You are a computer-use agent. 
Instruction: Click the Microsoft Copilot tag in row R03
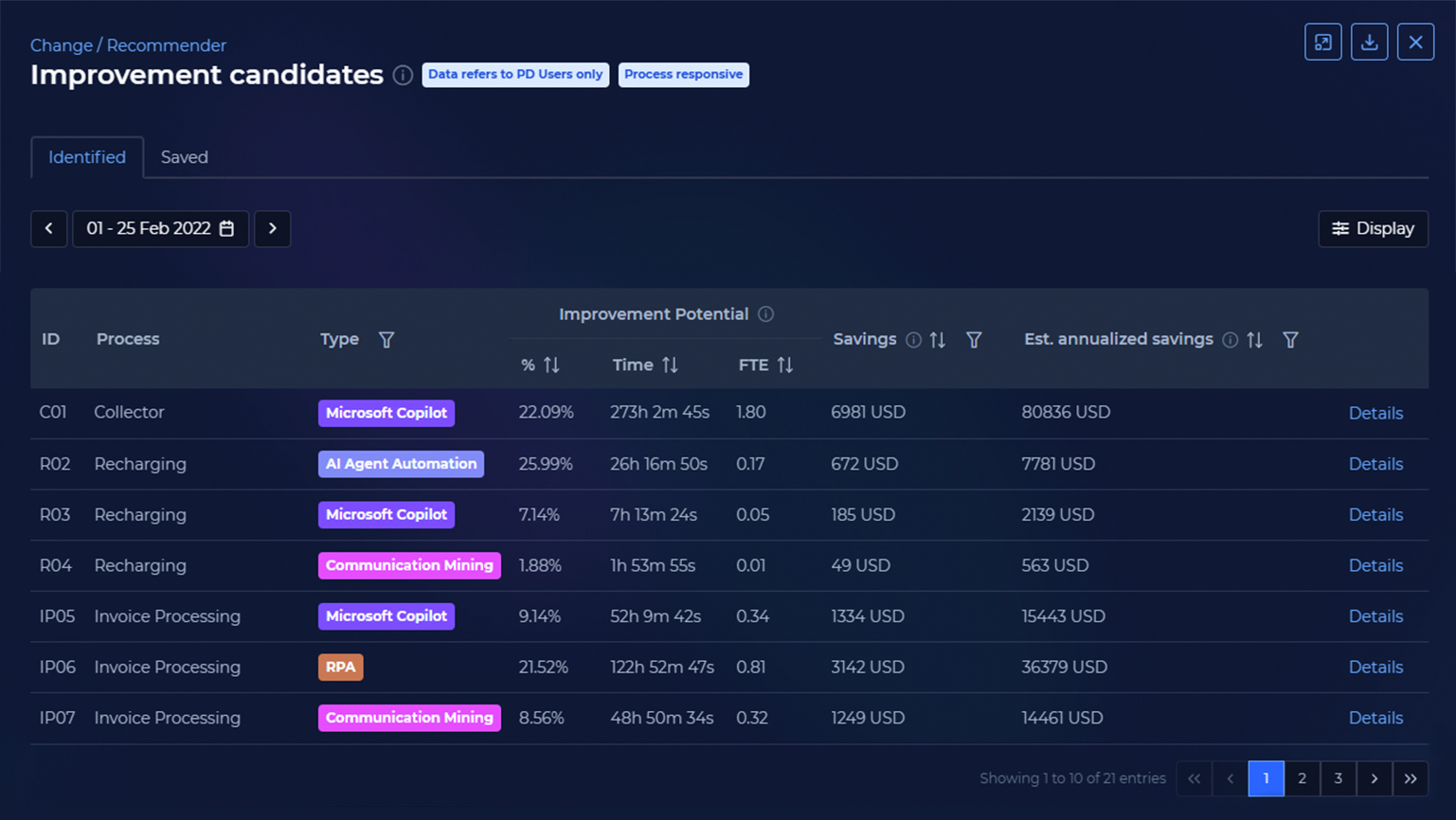[386, 515]
